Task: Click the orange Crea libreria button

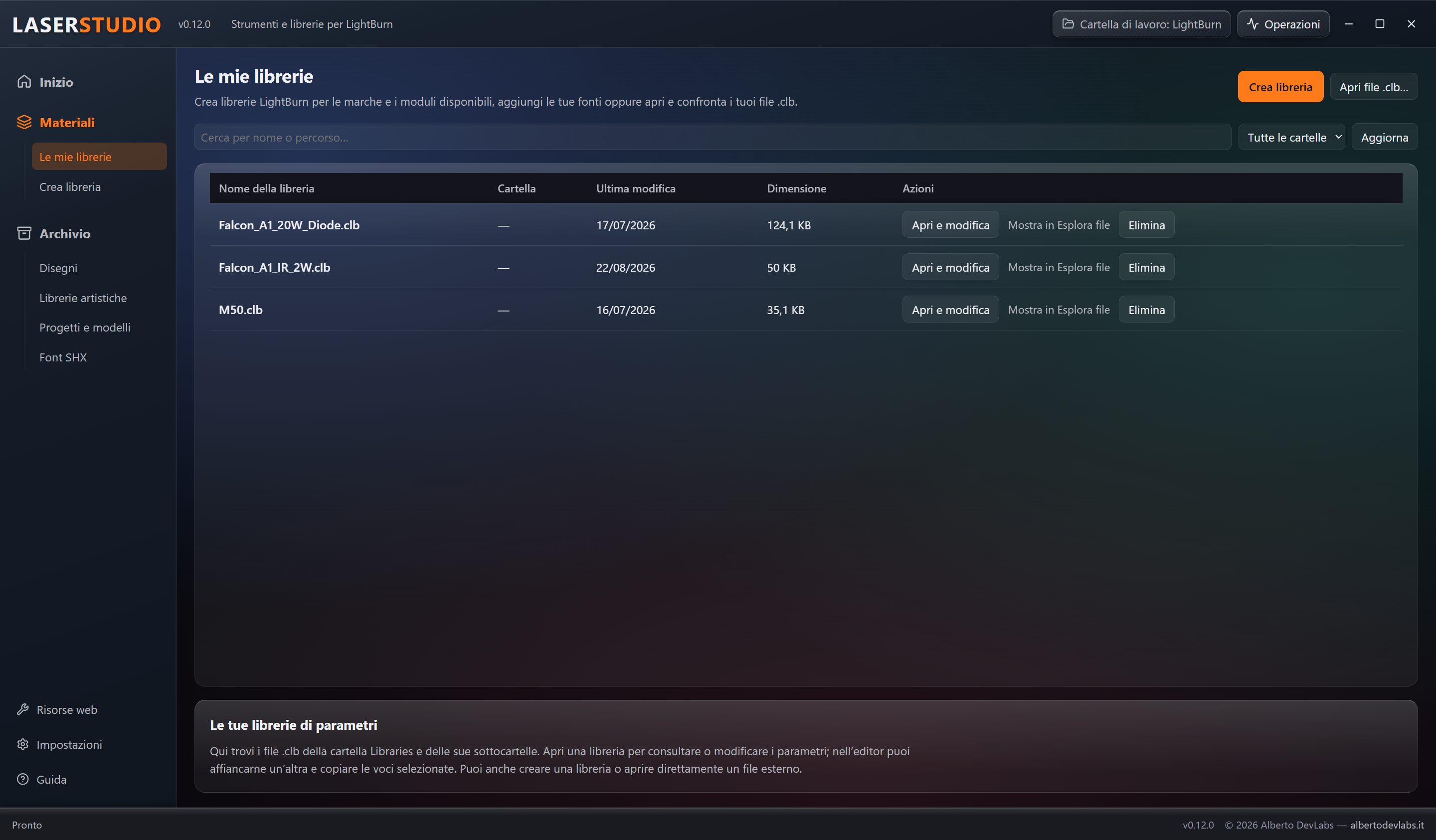Action: pyautogui.click(x=1280, y=87)
